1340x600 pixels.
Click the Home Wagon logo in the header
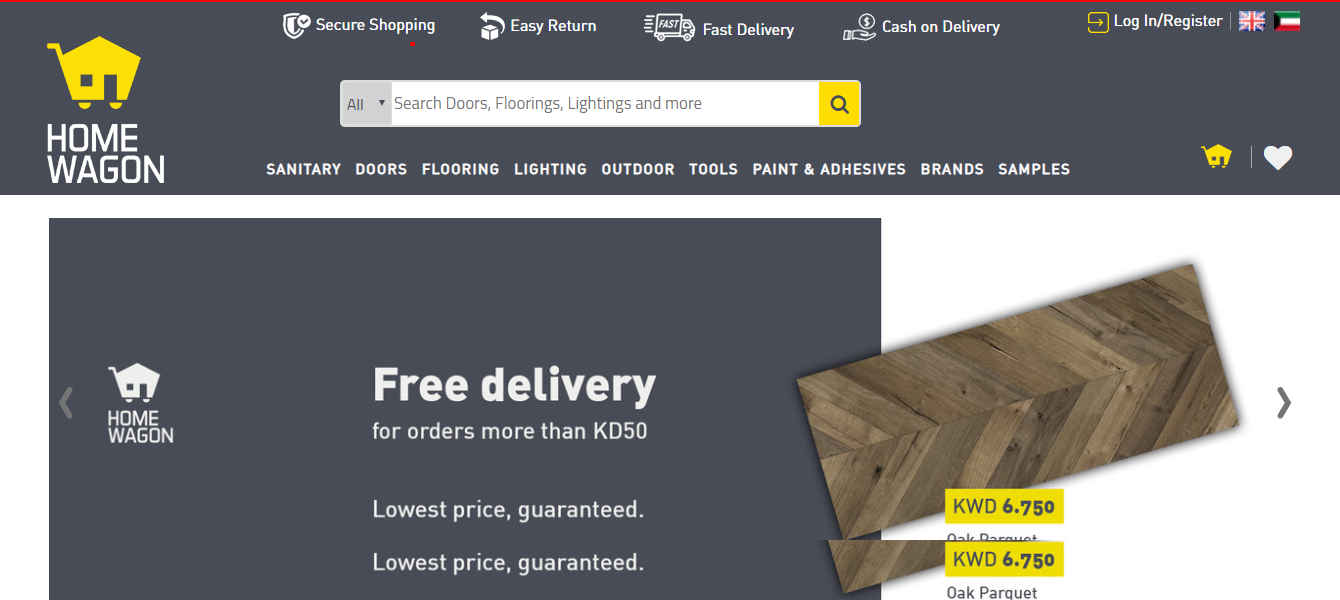105,110
